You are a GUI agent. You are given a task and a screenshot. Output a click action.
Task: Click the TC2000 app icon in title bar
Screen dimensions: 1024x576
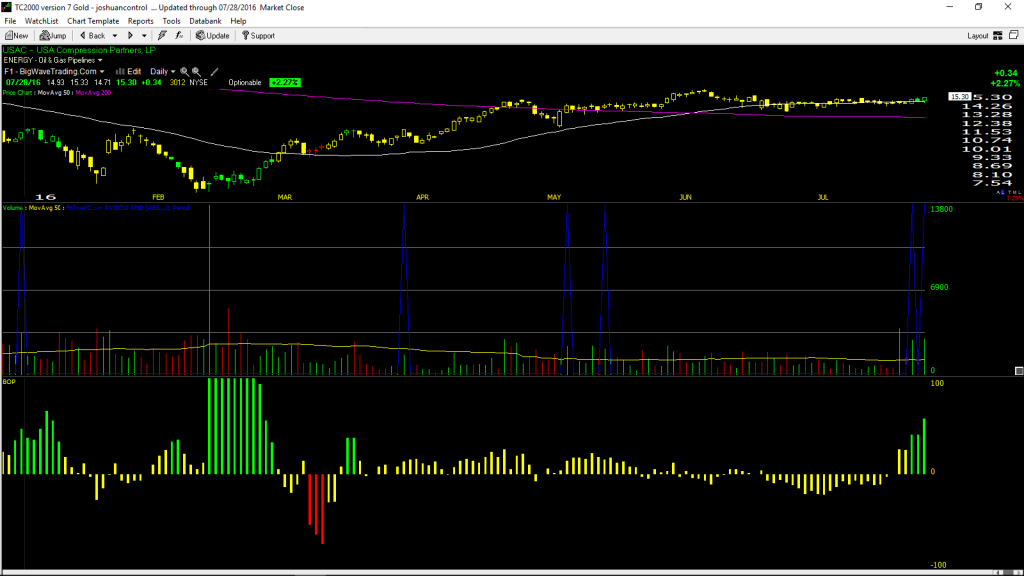pyautogui.click(x=7, y=7)
